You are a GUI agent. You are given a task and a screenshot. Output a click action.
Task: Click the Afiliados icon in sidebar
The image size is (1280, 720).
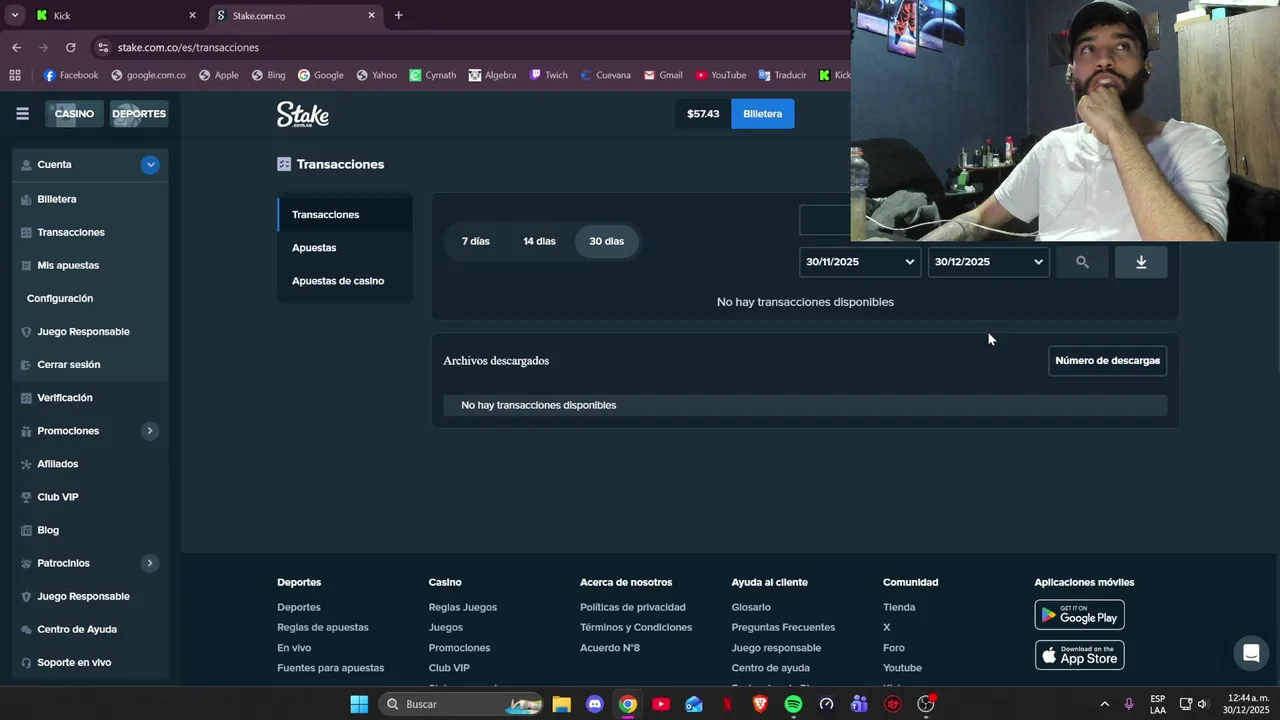[x=26, y=464]
